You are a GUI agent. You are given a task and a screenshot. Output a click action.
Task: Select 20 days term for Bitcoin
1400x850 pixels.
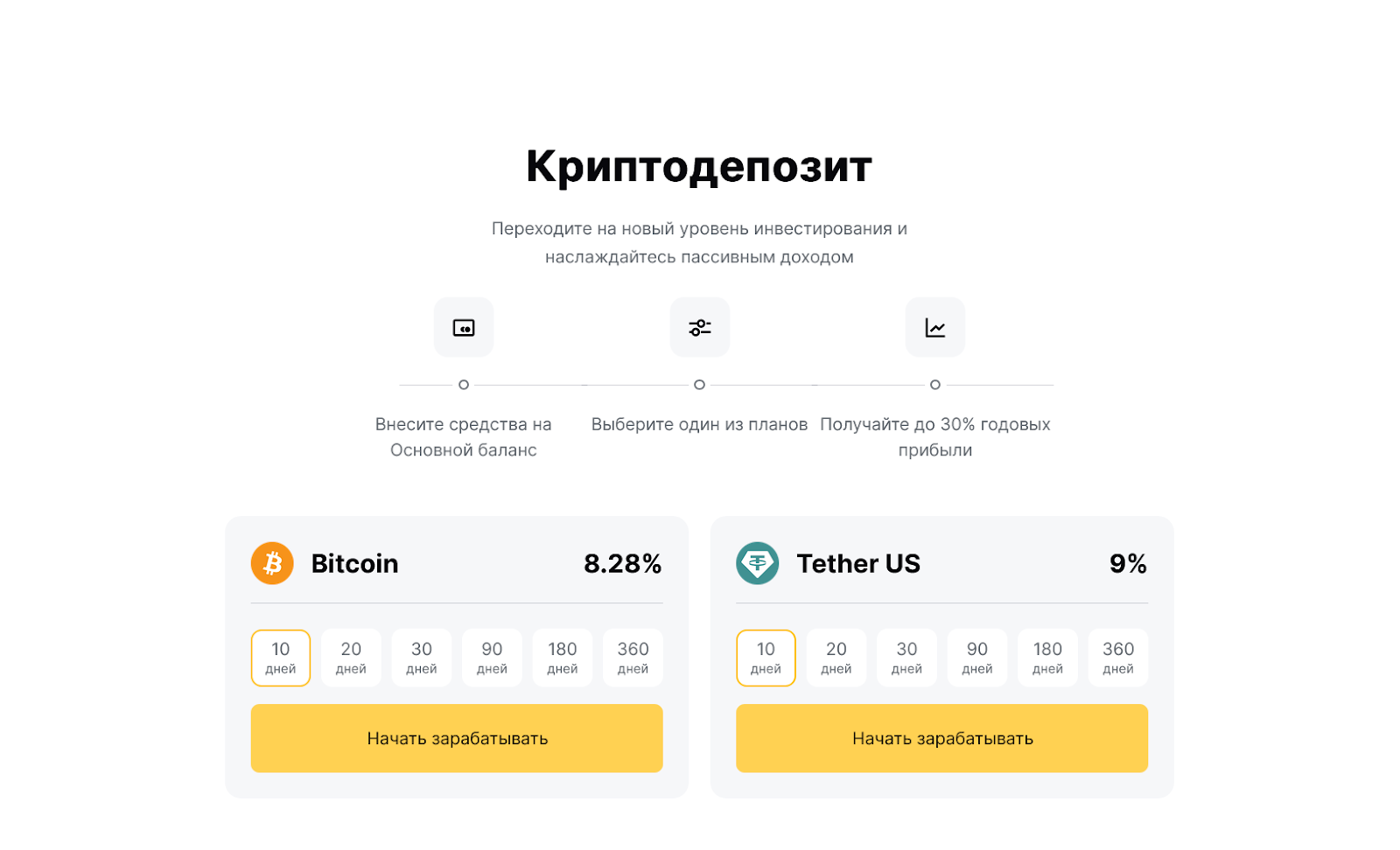click(x=351, y=658)
